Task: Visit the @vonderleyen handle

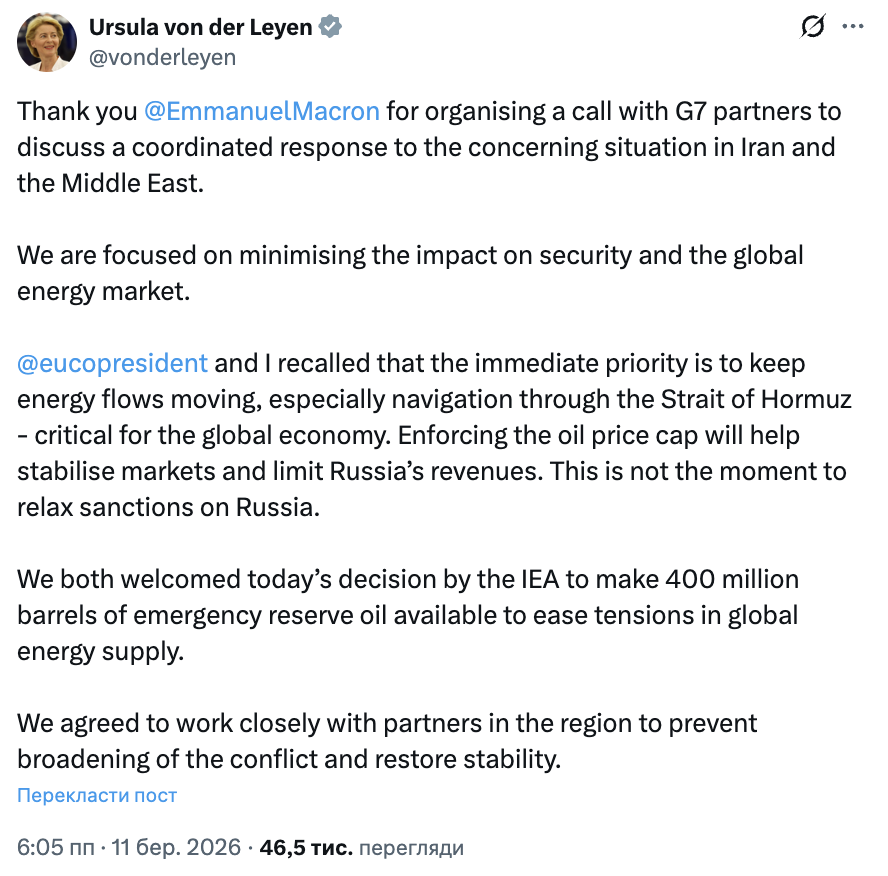Action: [x=163, y=57]
